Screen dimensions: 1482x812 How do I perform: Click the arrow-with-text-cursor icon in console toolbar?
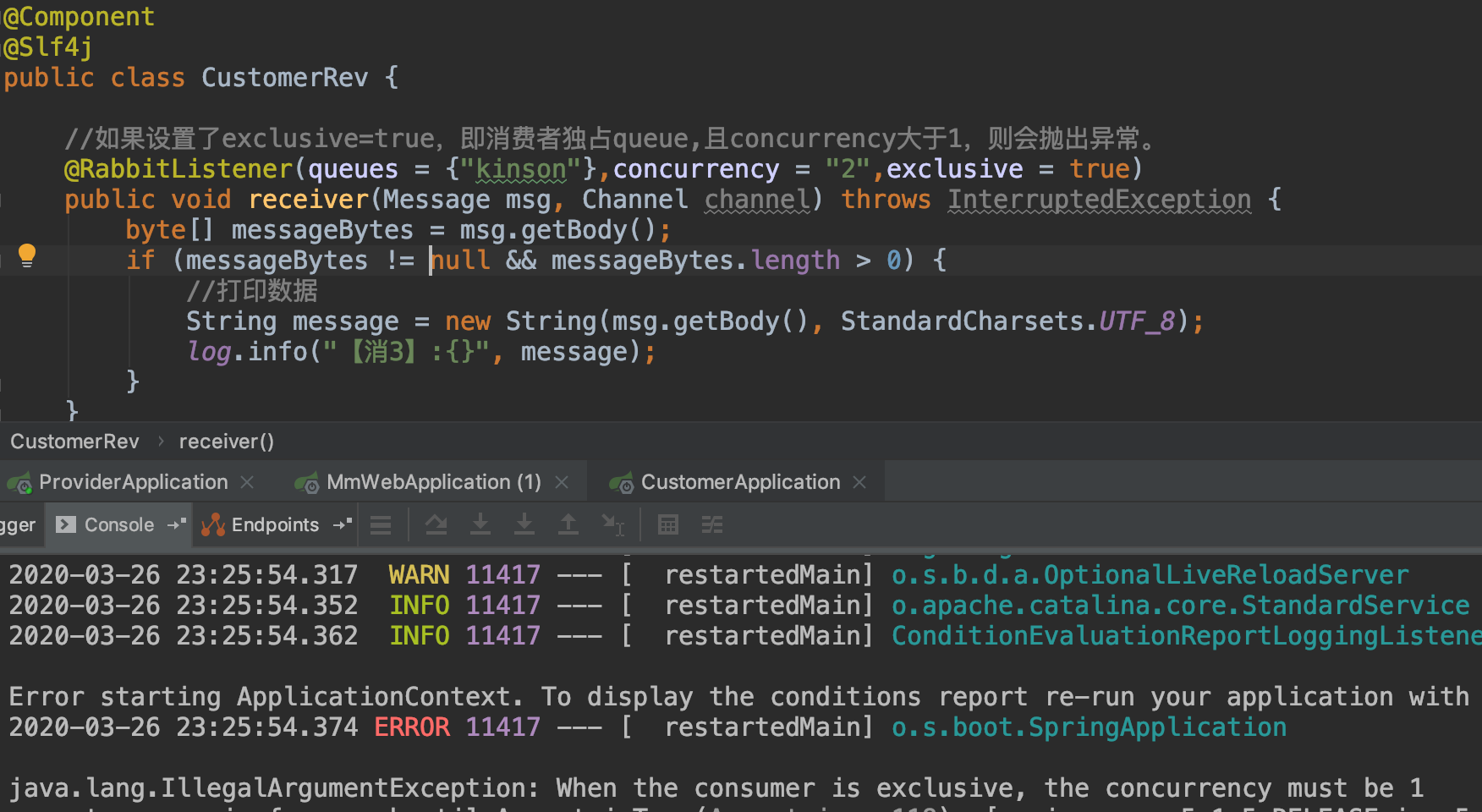pyautogui.click(x=612, y=524)
